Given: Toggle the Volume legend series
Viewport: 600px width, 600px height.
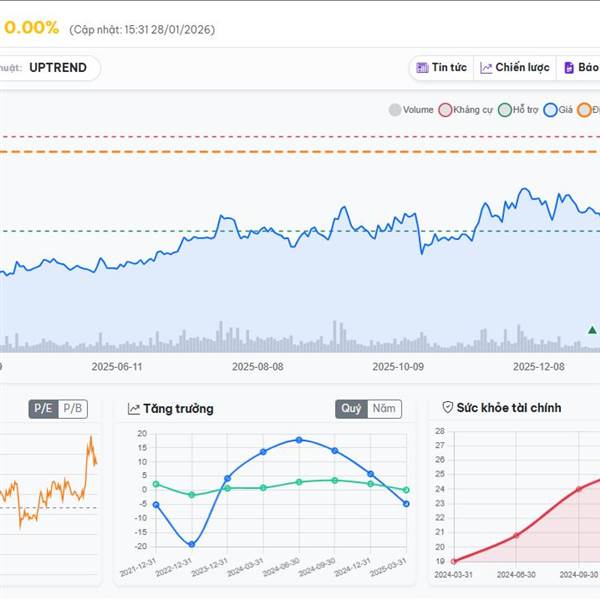Looking at the screenshot, I should pyautogui.click(x=394, y=110).
